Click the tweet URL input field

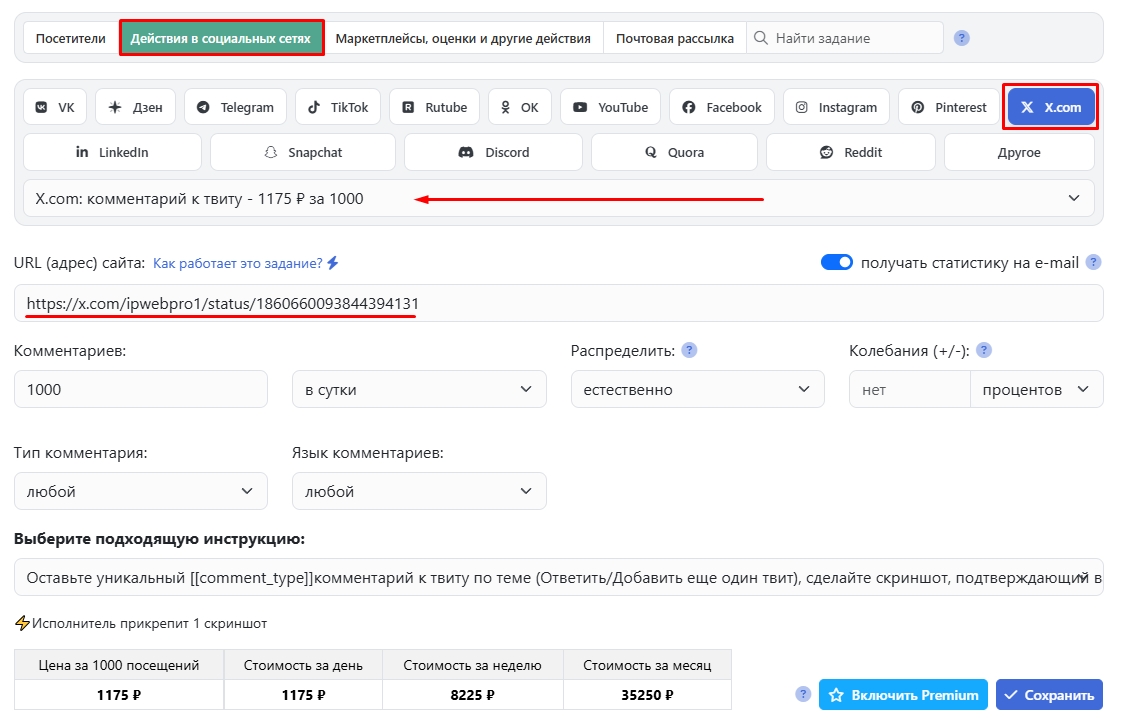pos(559,303)
